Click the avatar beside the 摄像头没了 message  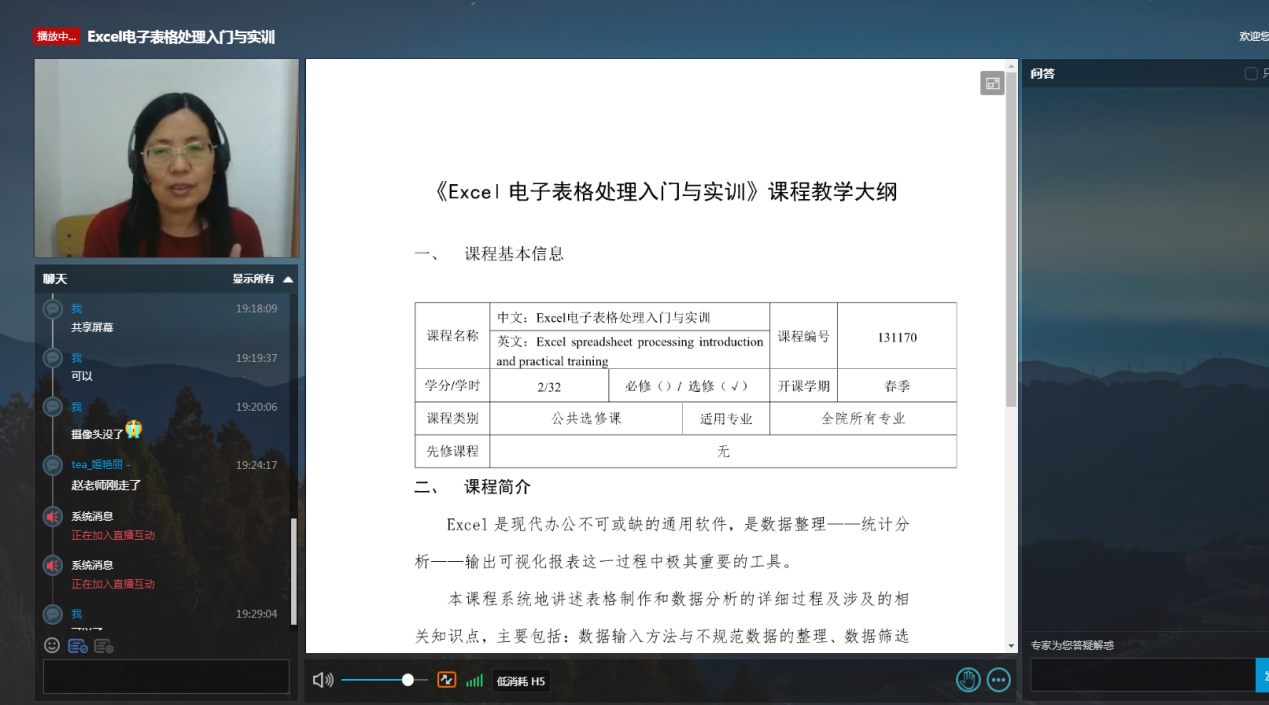[x=53, y=407]
